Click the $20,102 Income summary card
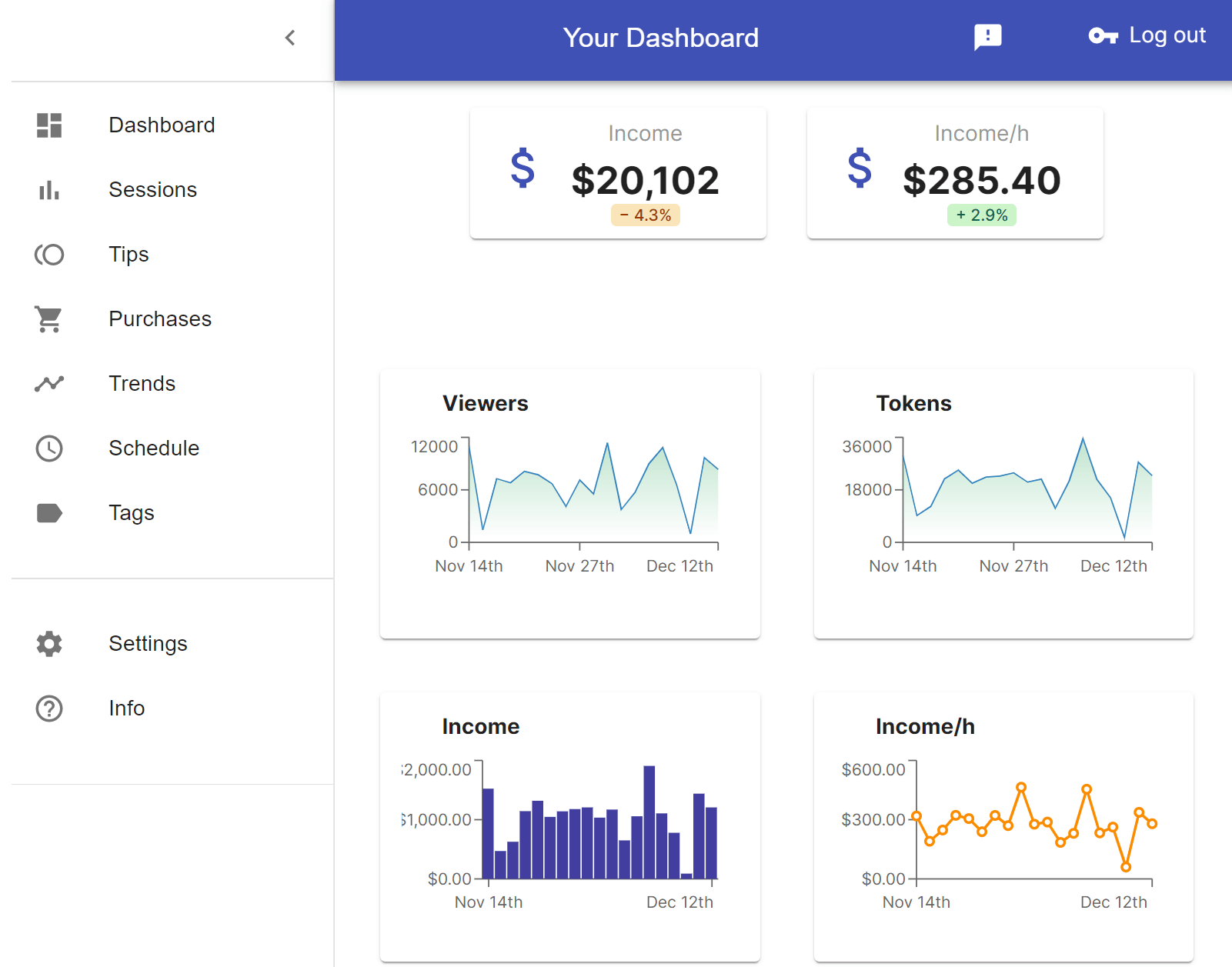This screenshot has height=967, width=1232. (x=618, y=174)
